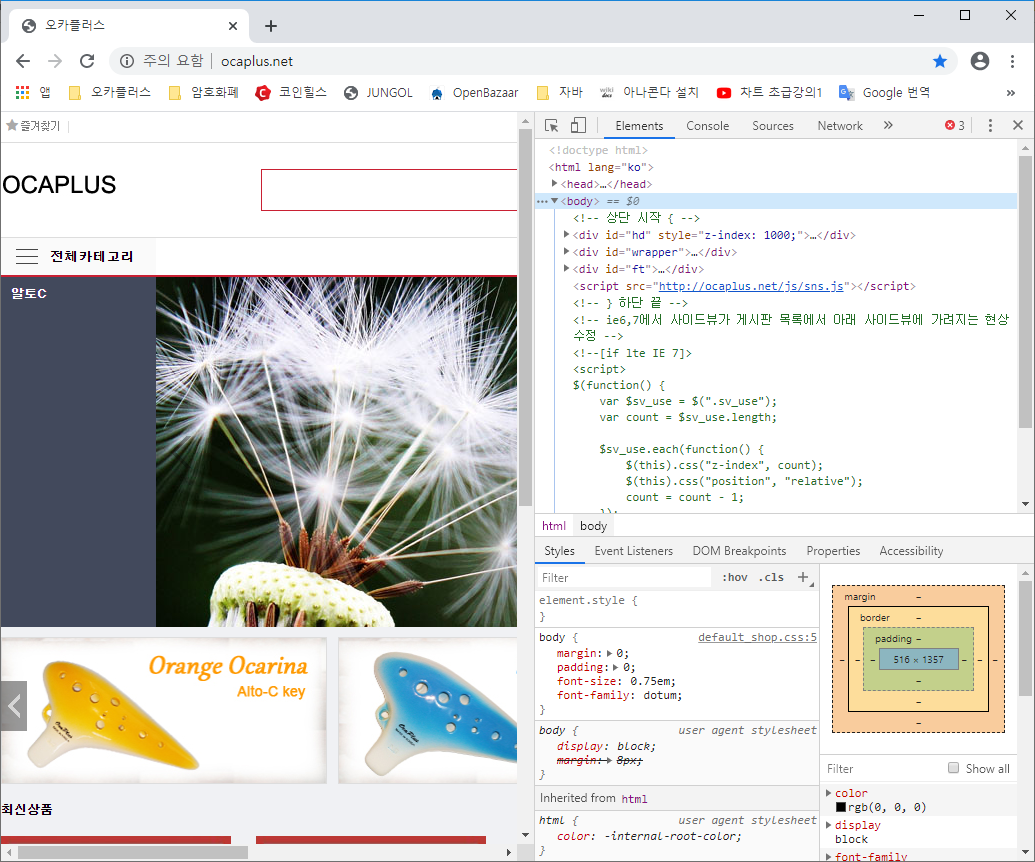Click the black rgb(0, 0, 0) swatch
The image size is (1035, 862).
pos(841,807)
